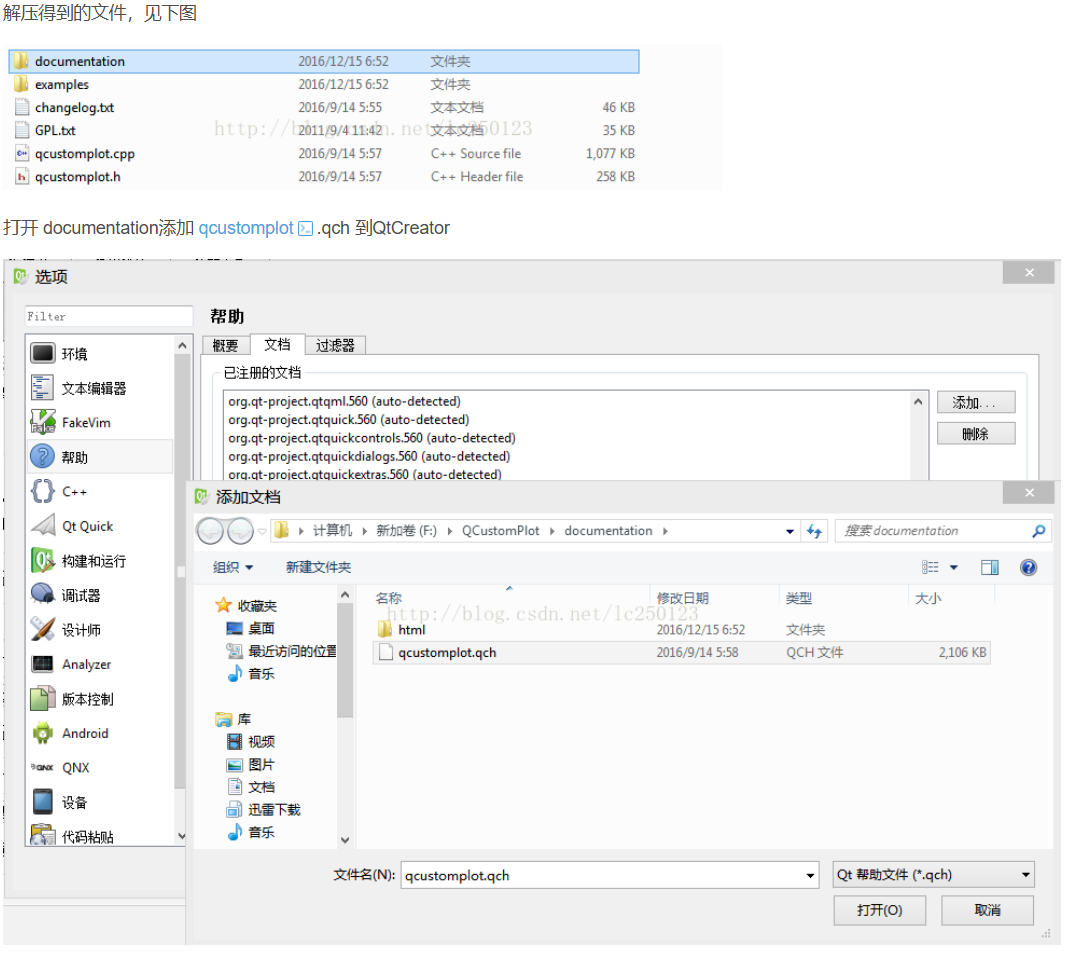Expand the 计算机 breadcrumb arrow
1074x967 pixels.
(364, 531)
